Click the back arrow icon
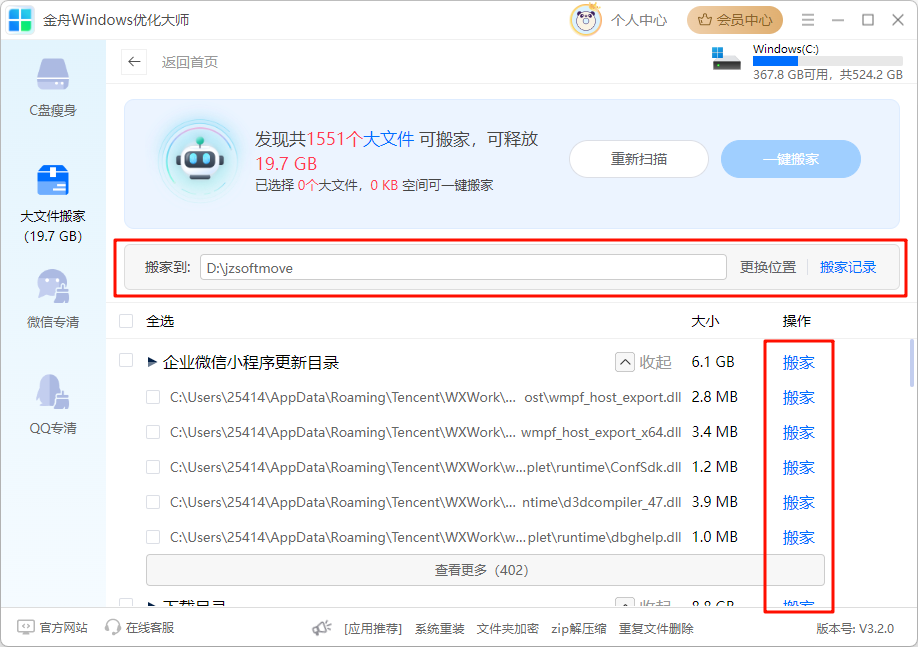Viewport: 918px width, 647px height. pyautogui.click(x=134, y=61)
